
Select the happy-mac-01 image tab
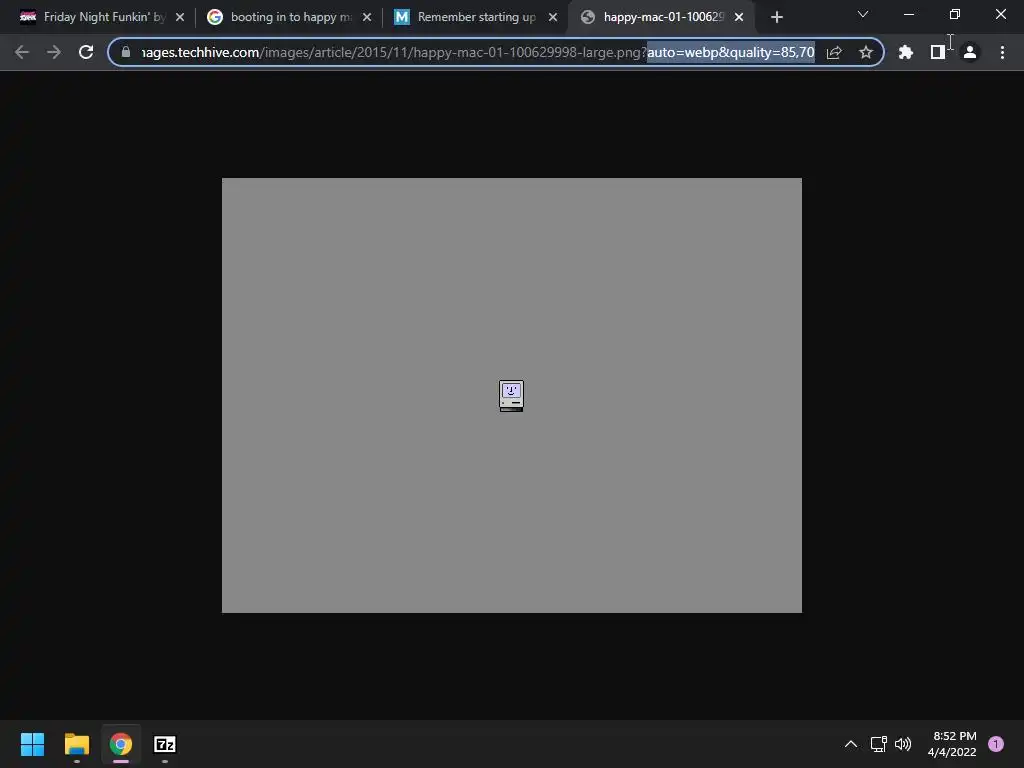662,17
